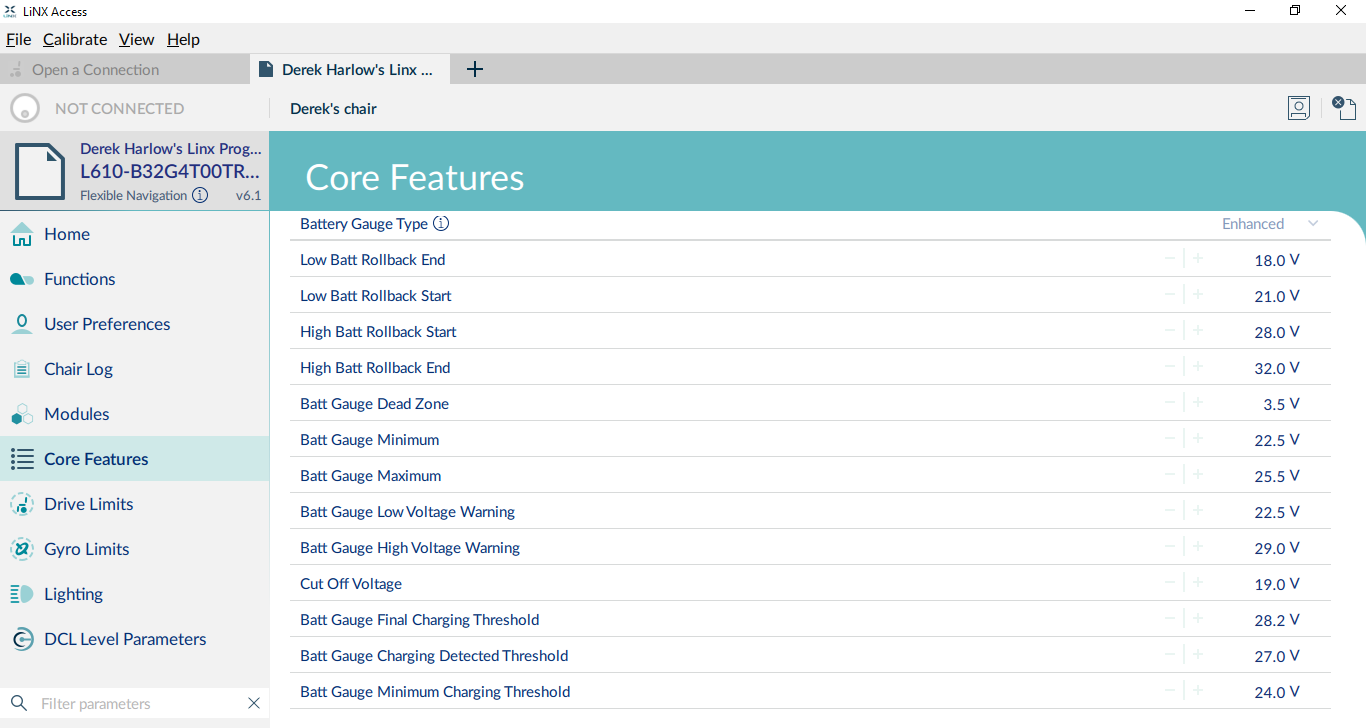Switch to the Open a Connection tab
Screen dimensions: 1366x728
tap(95, 70)
